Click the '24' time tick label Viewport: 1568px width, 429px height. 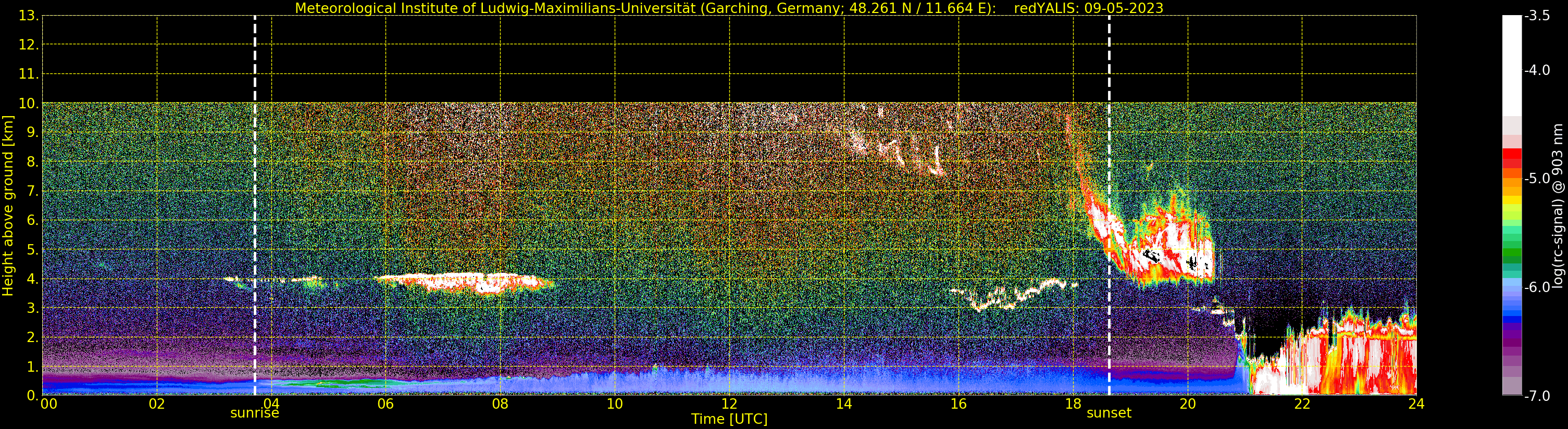(1416, 403)
